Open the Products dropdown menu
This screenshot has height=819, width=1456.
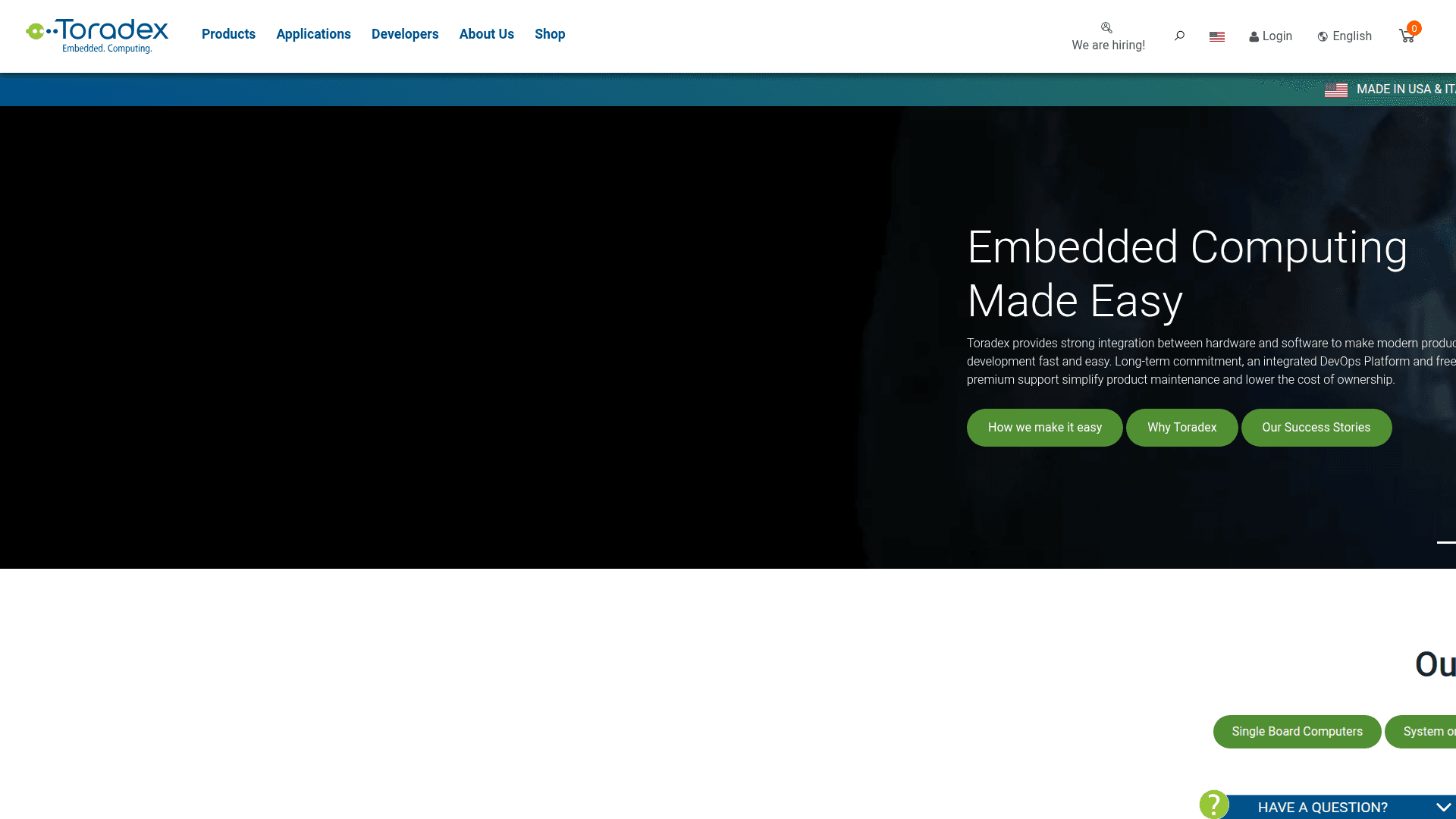pos(228,34)
